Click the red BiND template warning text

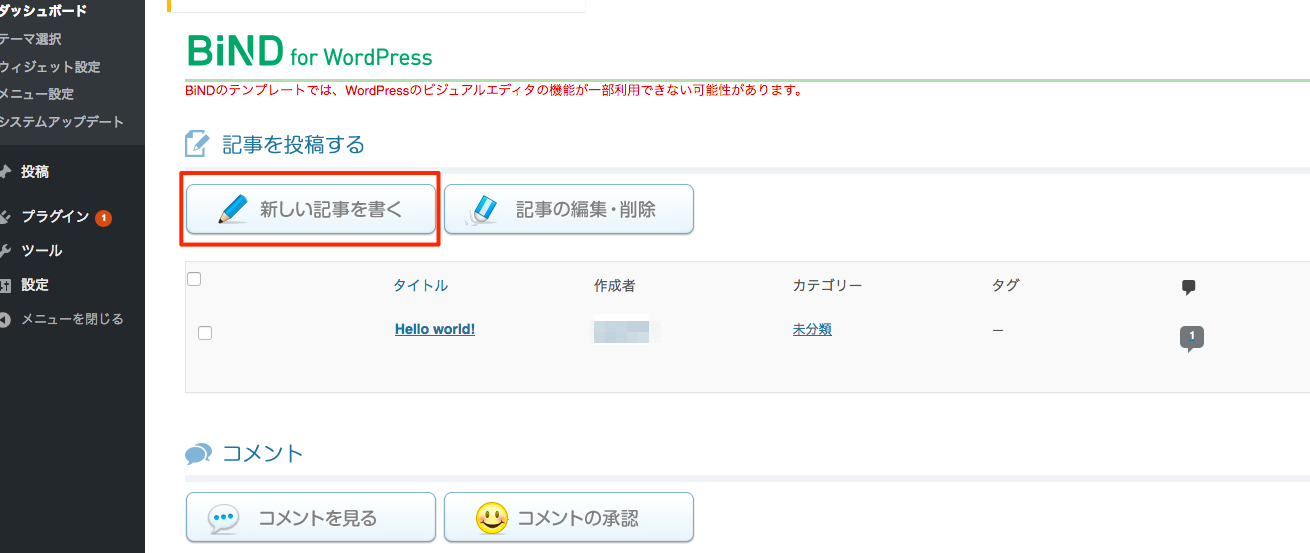coord(495,90)
